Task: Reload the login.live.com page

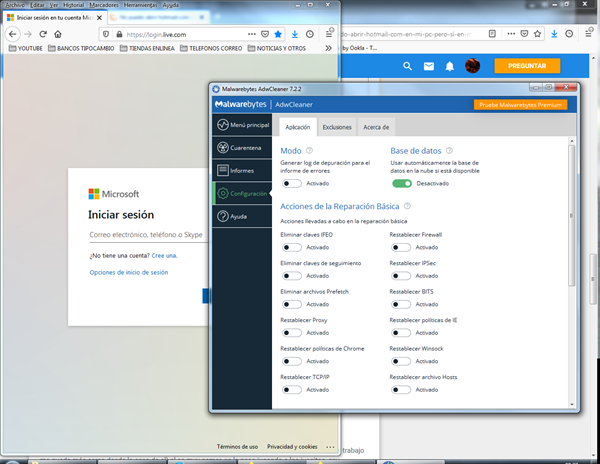Action: click(43, 34)
